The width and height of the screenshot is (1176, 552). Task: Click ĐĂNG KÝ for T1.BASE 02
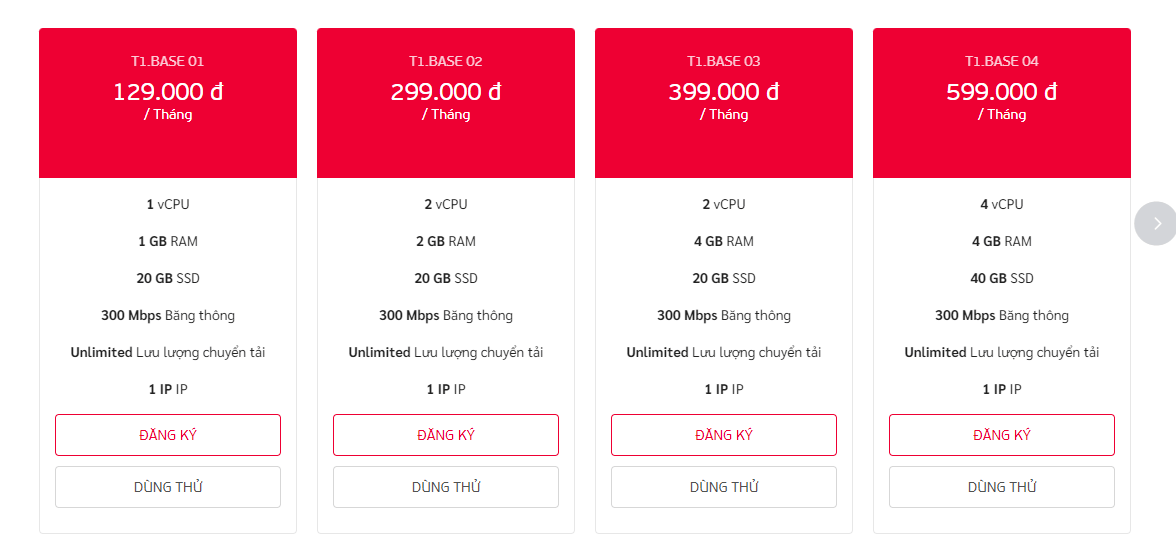point(445,435)
